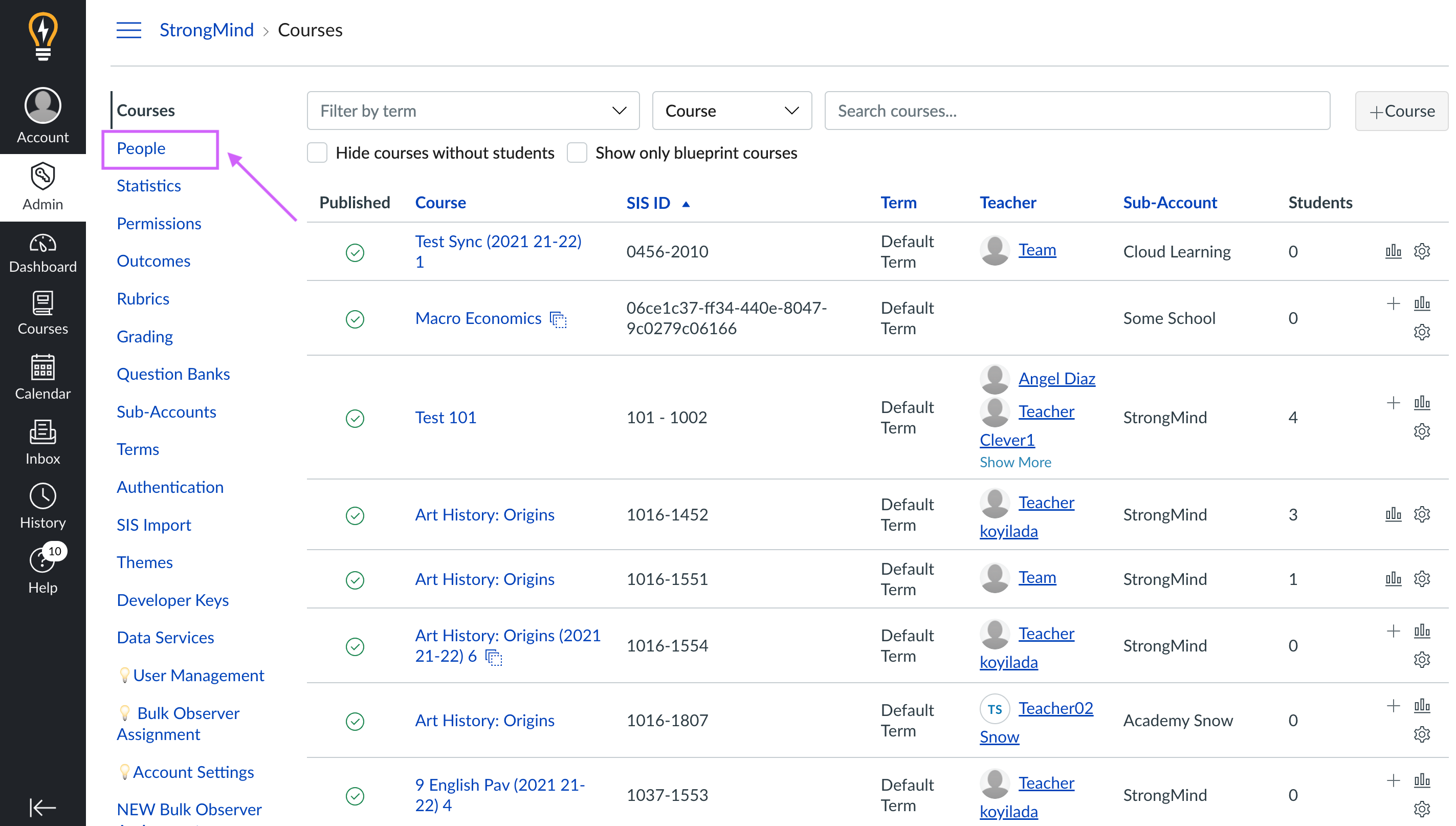Open settings for Art History 1016-1807
This screenshot has height=826, width=1456.
point(1422,734)
